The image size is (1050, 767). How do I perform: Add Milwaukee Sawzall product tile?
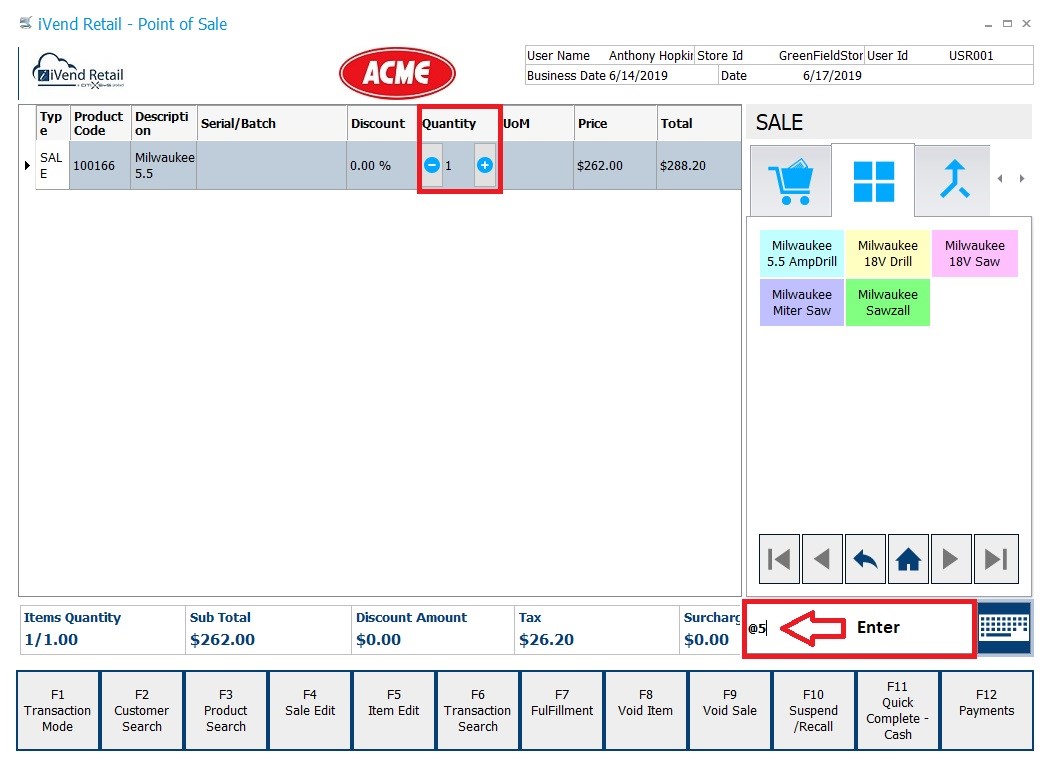[888, 303]
